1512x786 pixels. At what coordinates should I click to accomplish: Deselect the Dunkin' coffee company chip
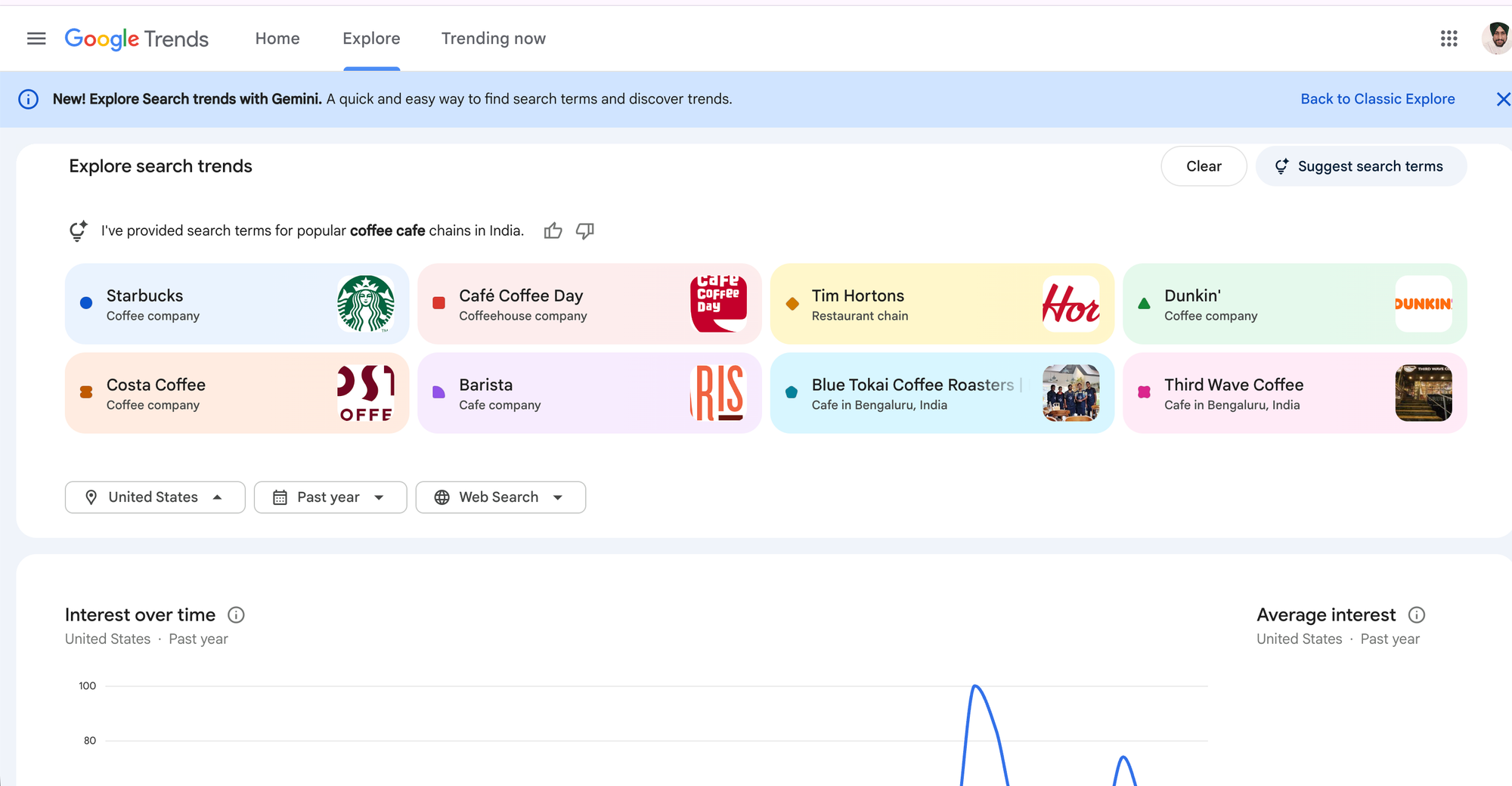(x=1294, y=303)
